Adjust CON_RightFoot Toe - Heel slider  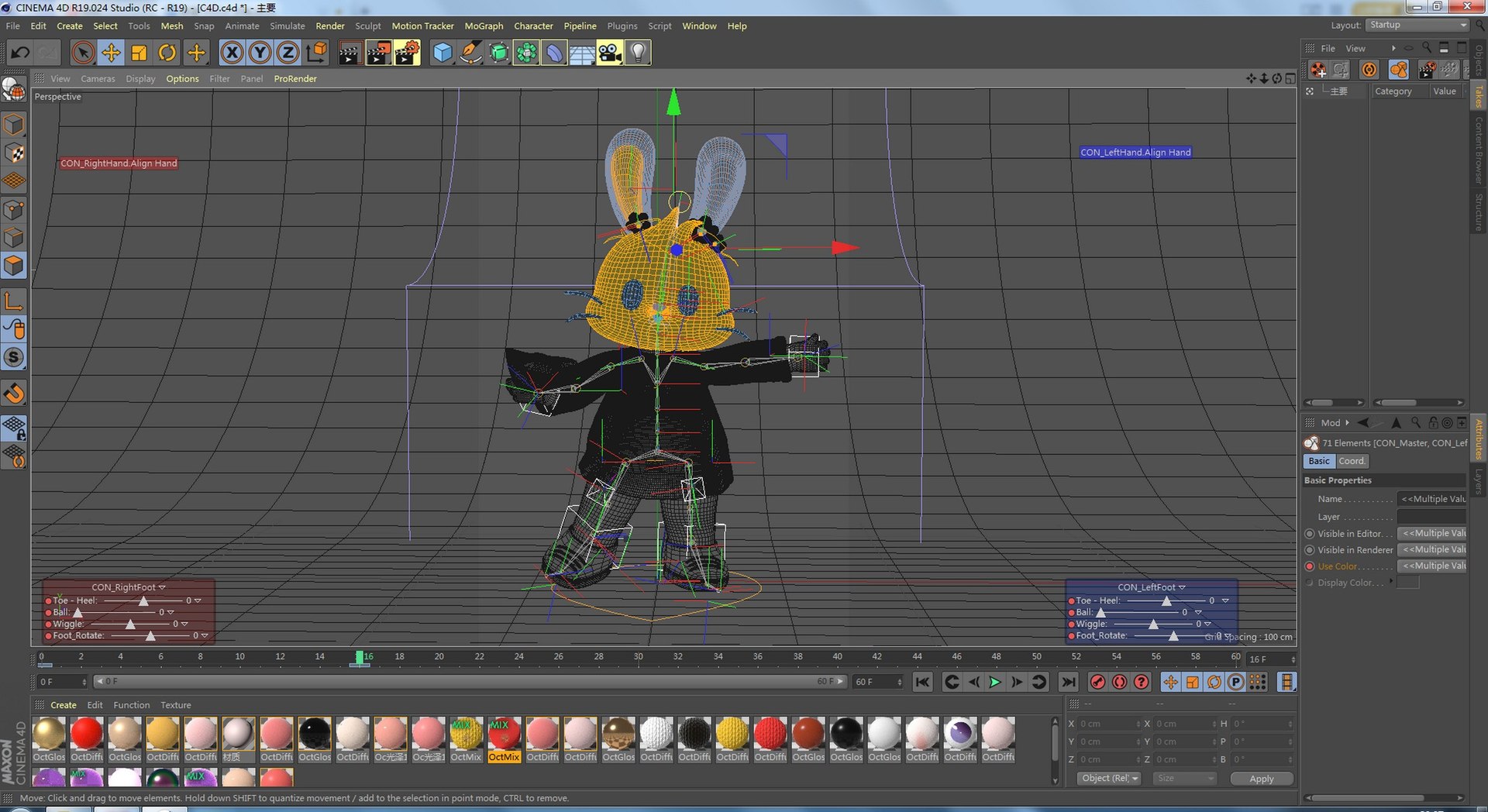click(143, 600)
